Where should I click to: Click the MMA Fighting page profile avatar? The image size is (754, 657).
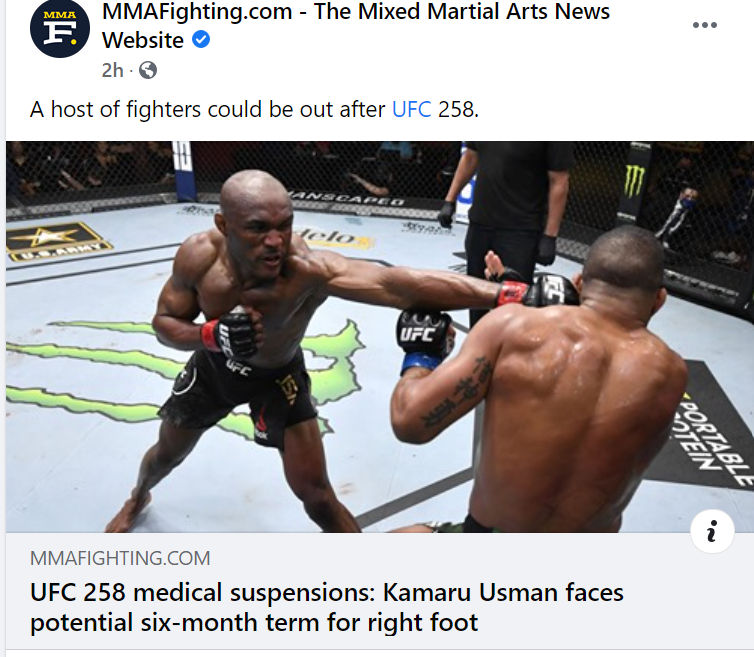pos(60,28)
